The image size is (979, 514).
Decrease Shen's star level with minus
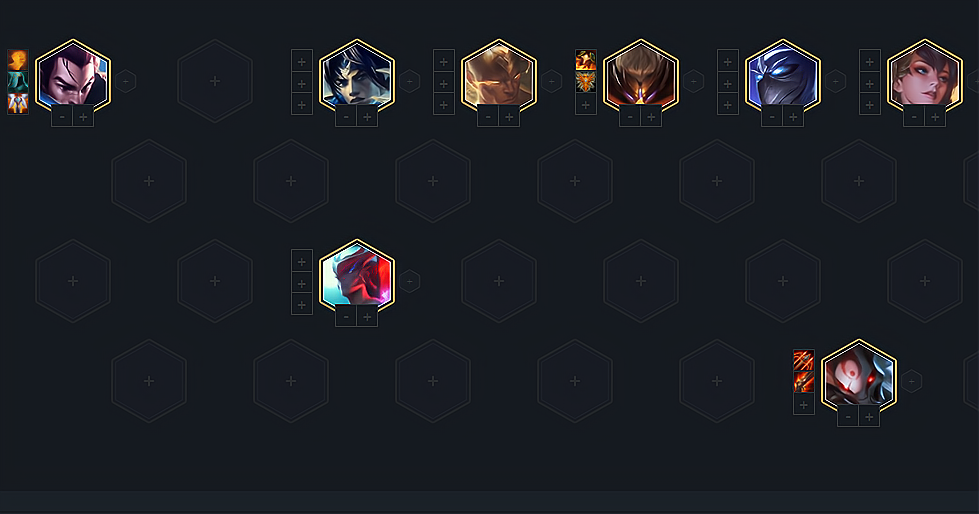pyautogui.click(x=772, y=117)
